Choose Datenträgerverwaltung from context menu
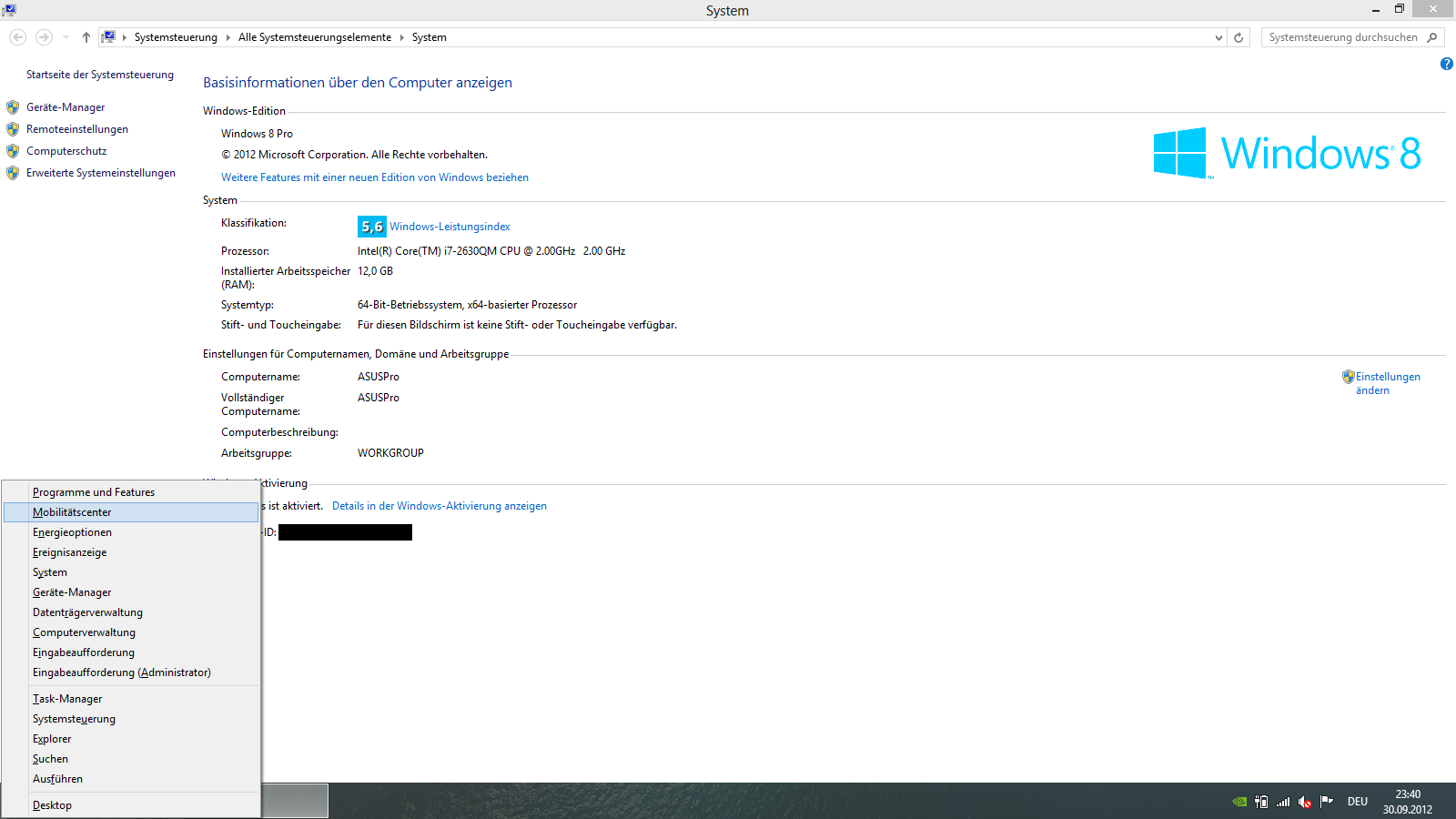Viewport: 1456px width, 819px height. pyautogui.click(x=131, y=612)
